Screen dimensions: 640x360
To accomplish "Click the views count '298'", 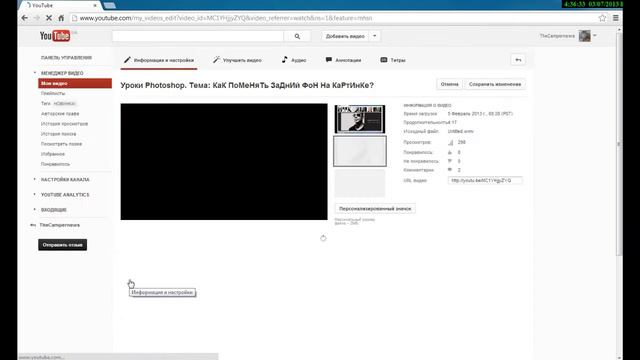I will pyautogui.click(x=461, y=142).
